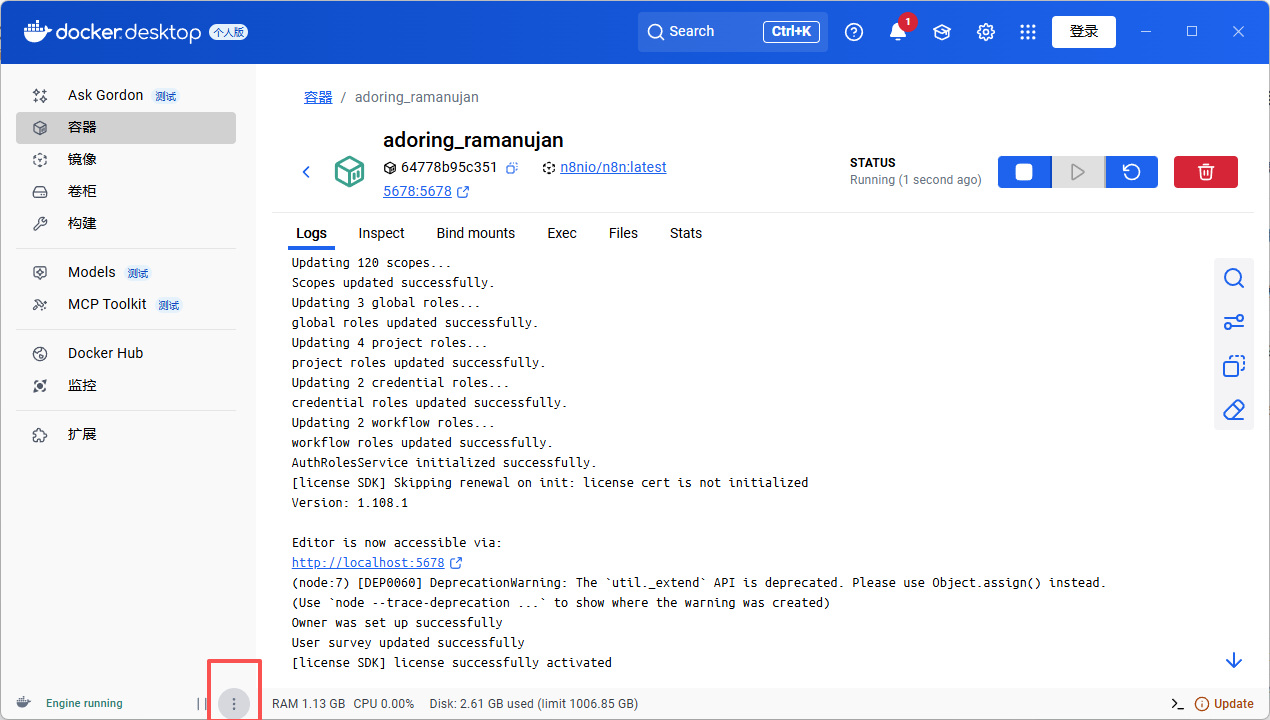Click the Engine running status text
The width and height of the screenshot is (1270, 720).
pyautogui.click(x=84, y=704)
